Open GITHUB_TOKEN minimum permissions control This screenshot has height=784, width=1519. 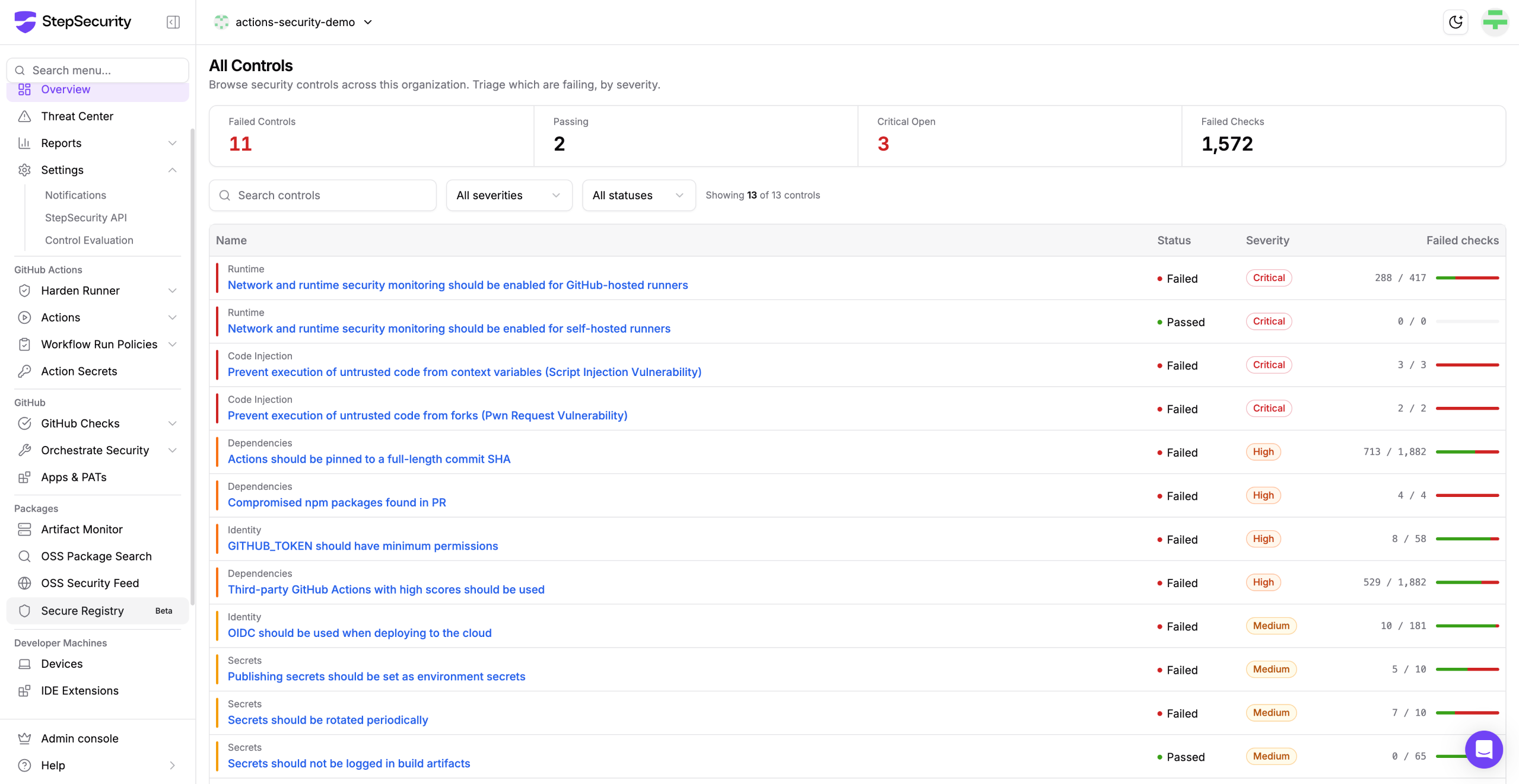pyautogui.click(x=363, y=546)
